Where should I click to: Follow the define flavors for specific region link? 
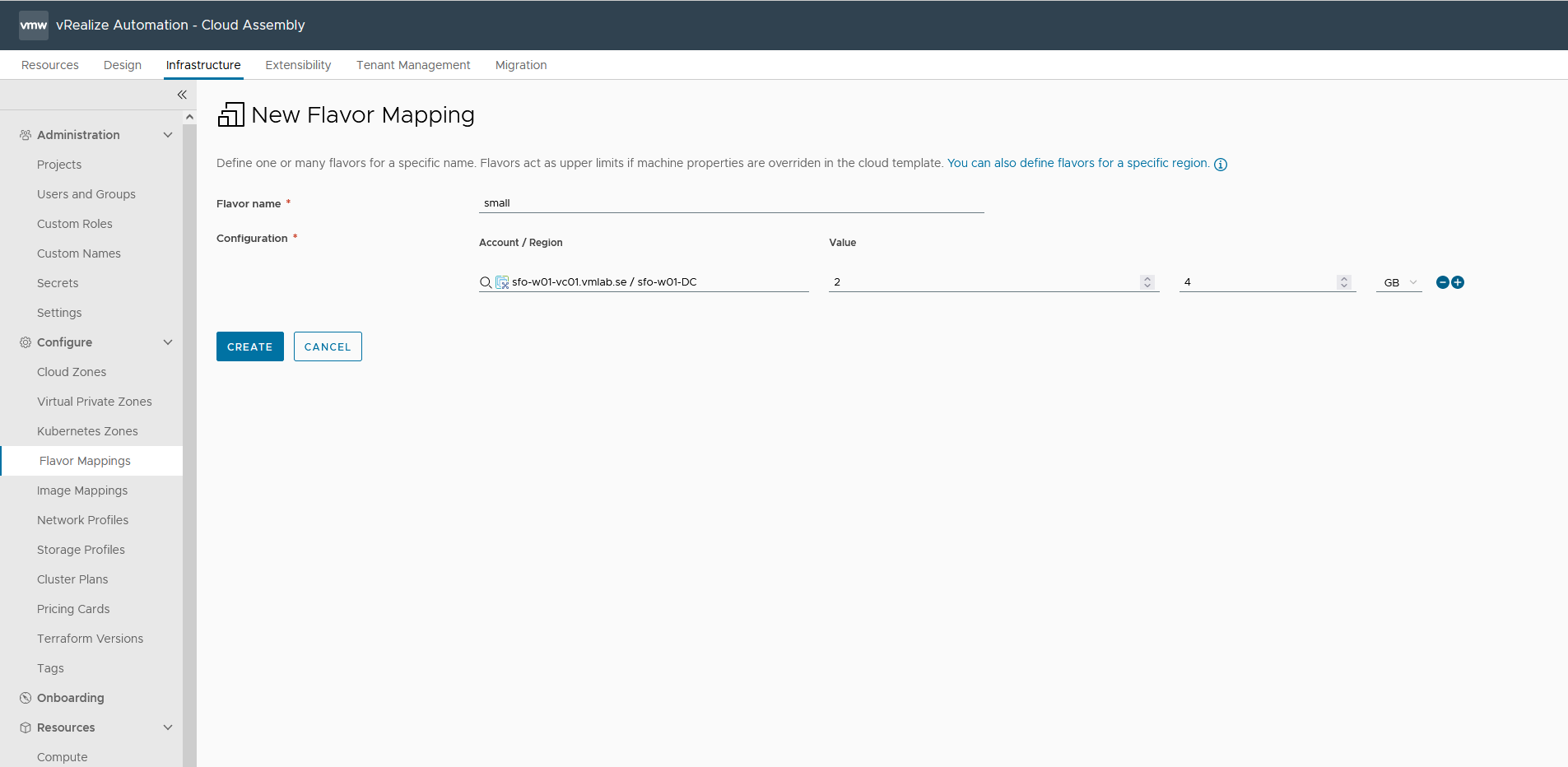pos(1078,163)
